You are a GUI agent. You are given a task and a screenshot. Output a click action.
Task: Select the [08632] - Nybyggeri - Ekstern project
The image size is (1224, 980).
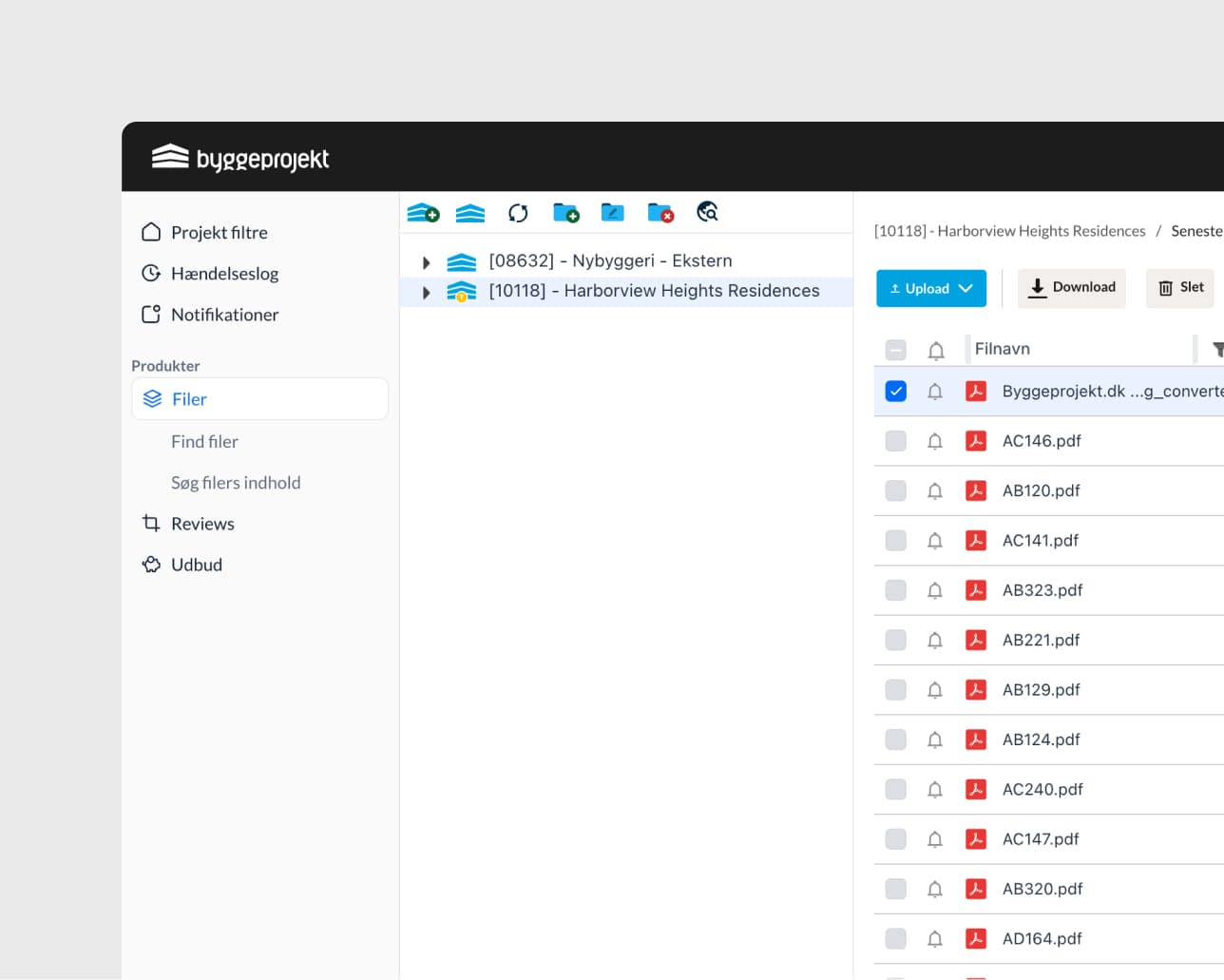[x=610, y=261]
